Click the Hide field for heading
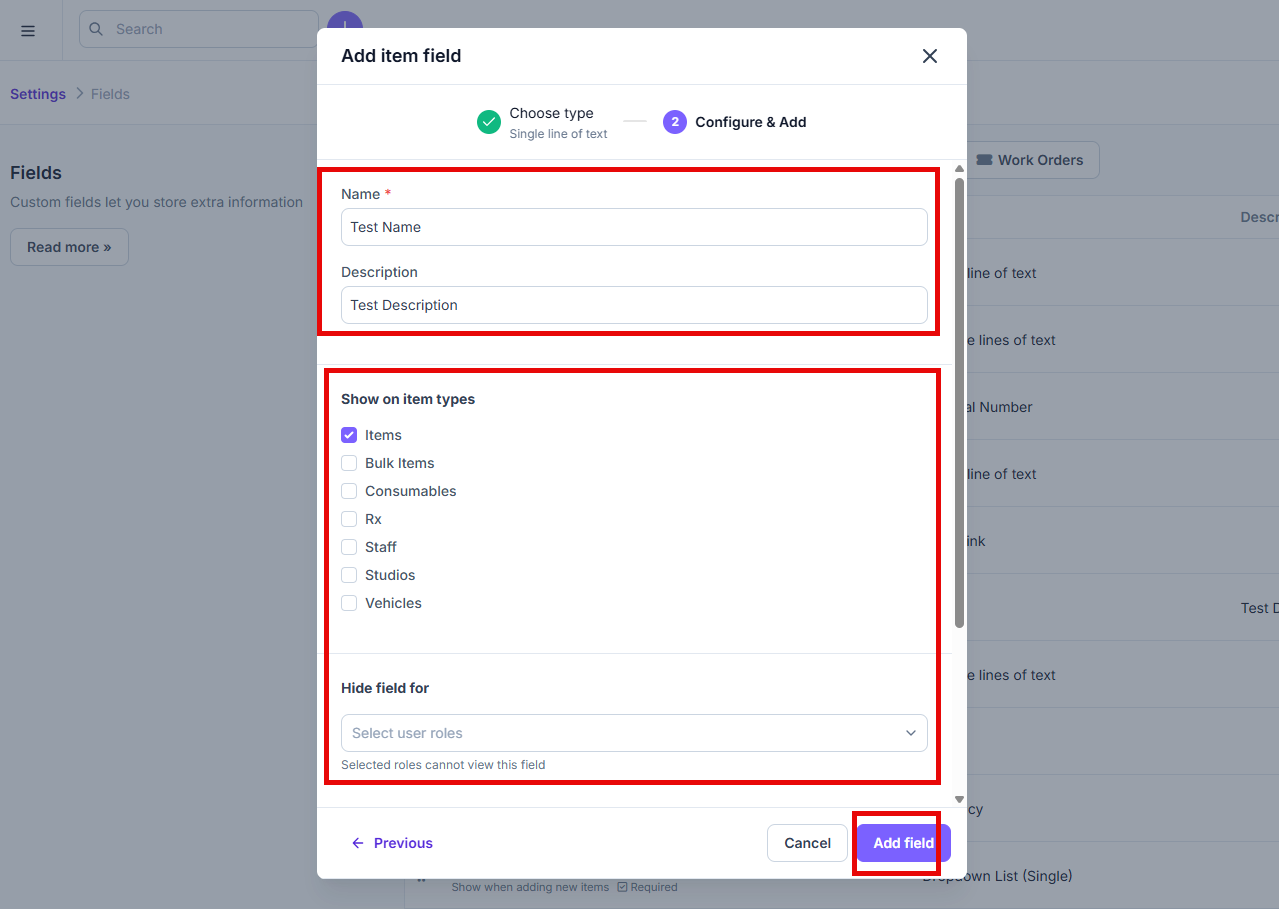The height and width of the screenshot is (909, 1279). tap(385, 688)
